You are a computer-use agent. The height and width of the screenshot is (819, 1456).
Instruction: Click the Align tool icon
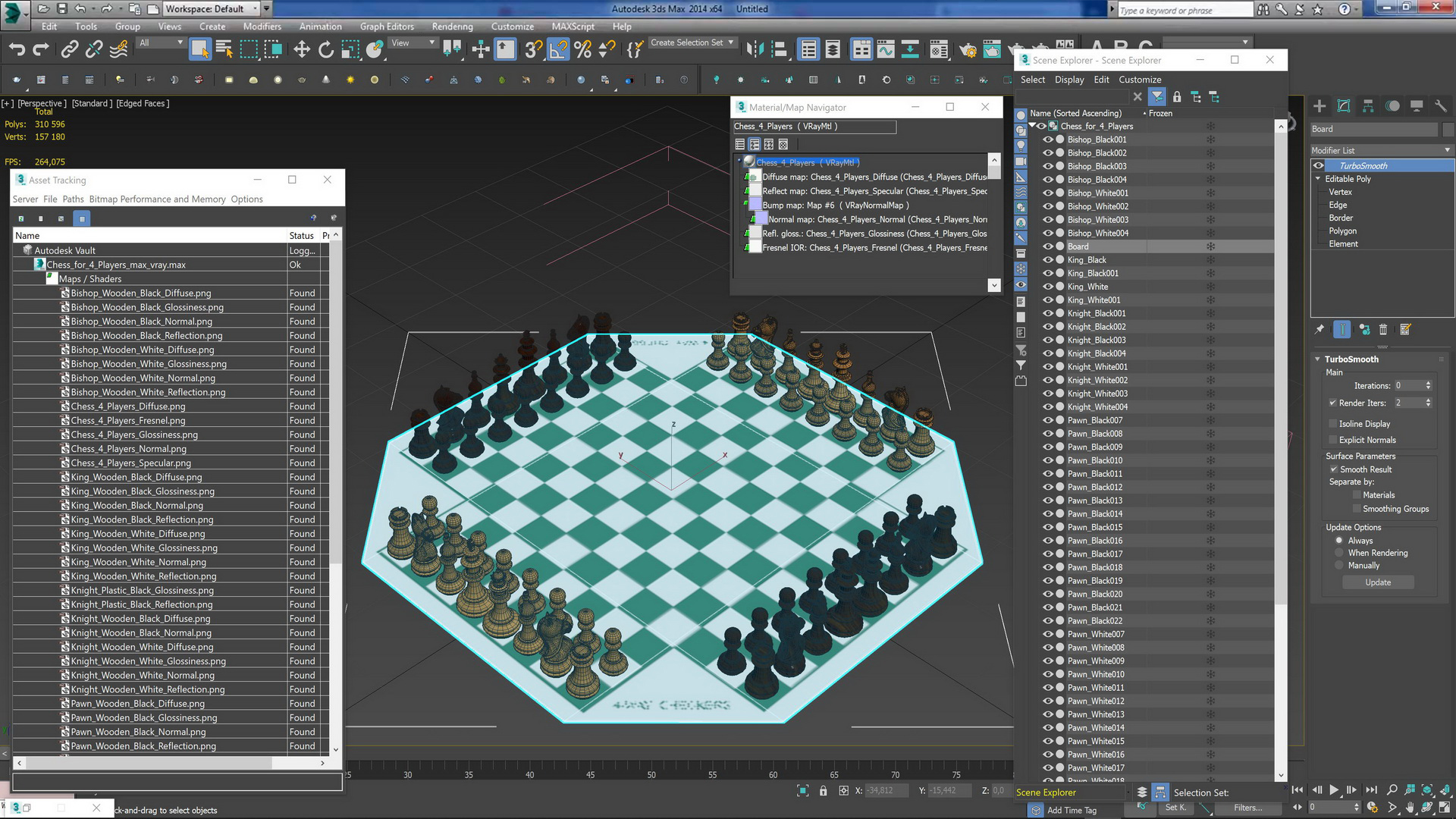[780, 50]
